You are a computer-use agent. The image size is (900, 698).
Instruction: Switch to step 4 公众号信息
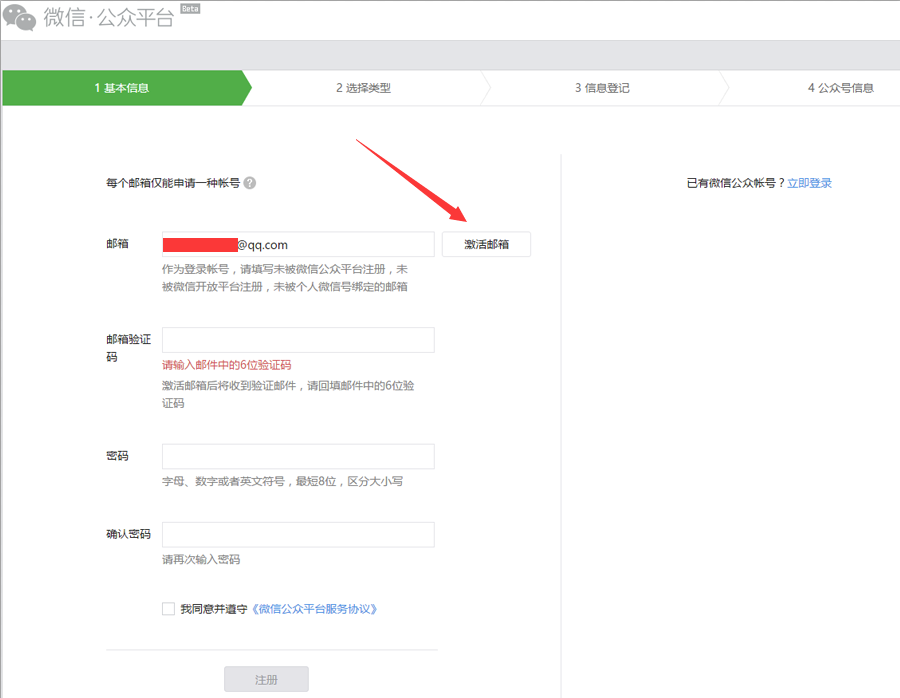point(840,88)
